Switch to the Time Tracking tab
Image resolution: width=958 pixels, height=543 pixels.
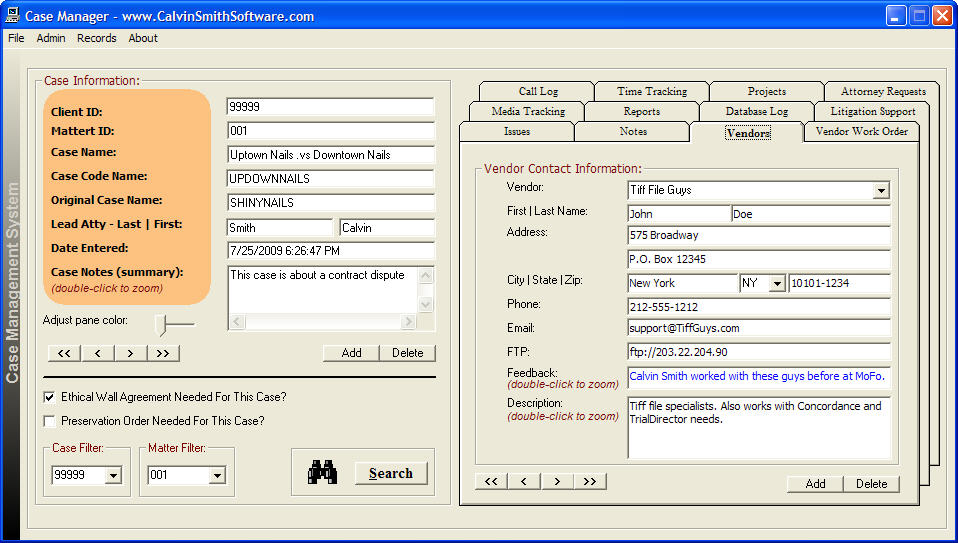(652, 92)
